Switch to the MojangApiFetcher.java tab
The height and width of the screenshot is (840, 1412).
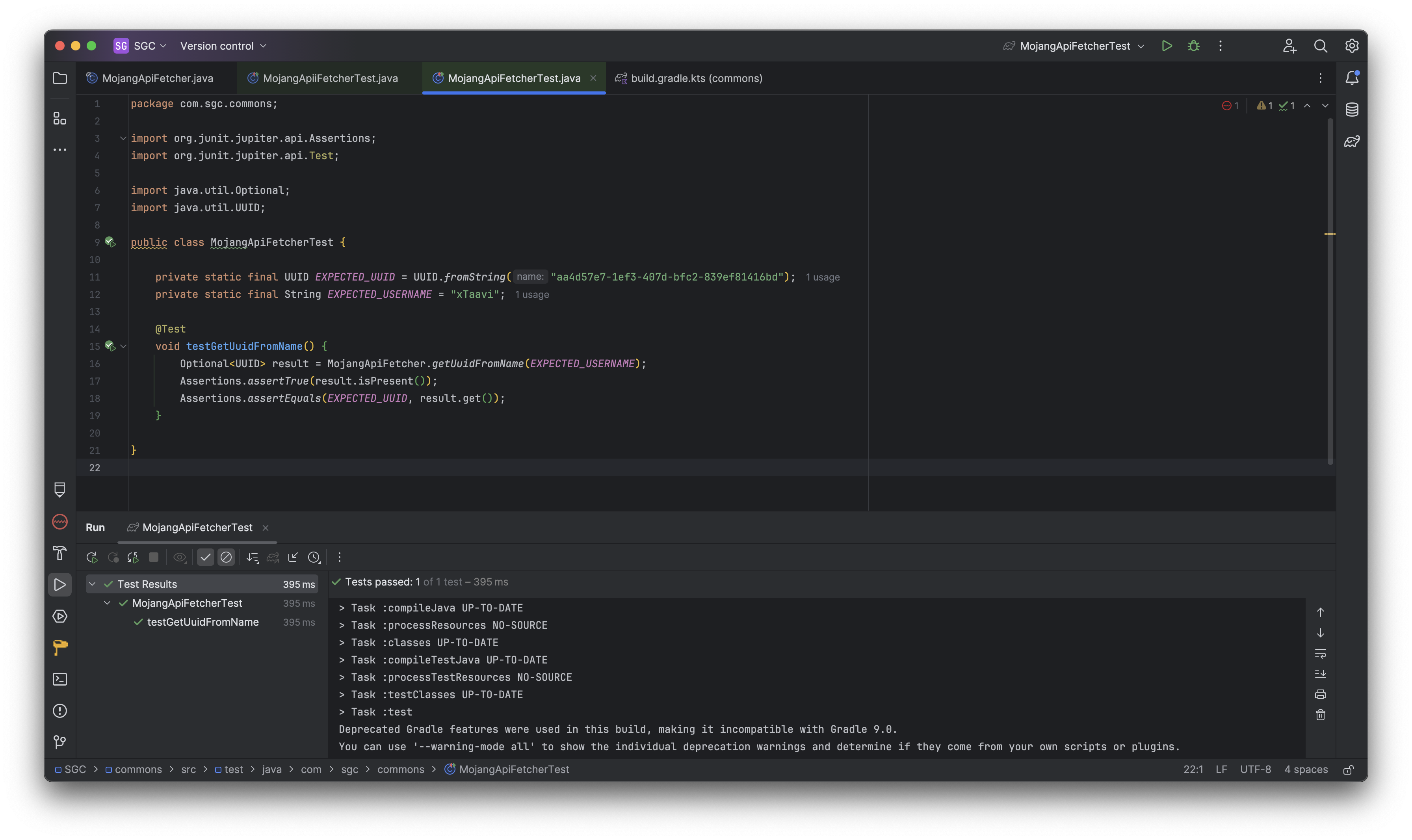point(157,78)
